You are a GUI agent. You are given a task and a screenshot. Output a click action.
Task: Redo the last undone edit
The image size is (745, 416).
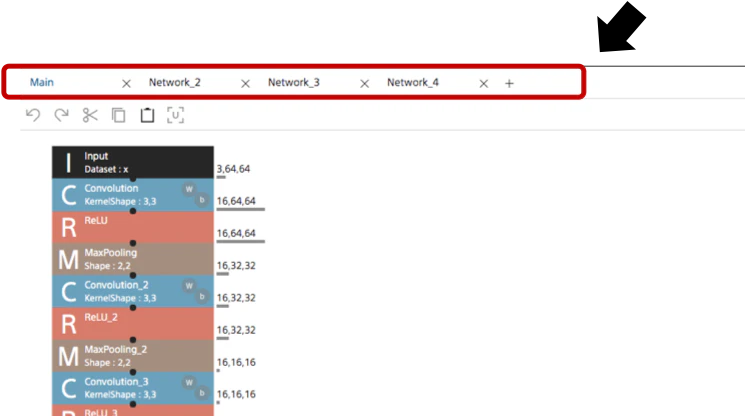[x=61, y=115]
